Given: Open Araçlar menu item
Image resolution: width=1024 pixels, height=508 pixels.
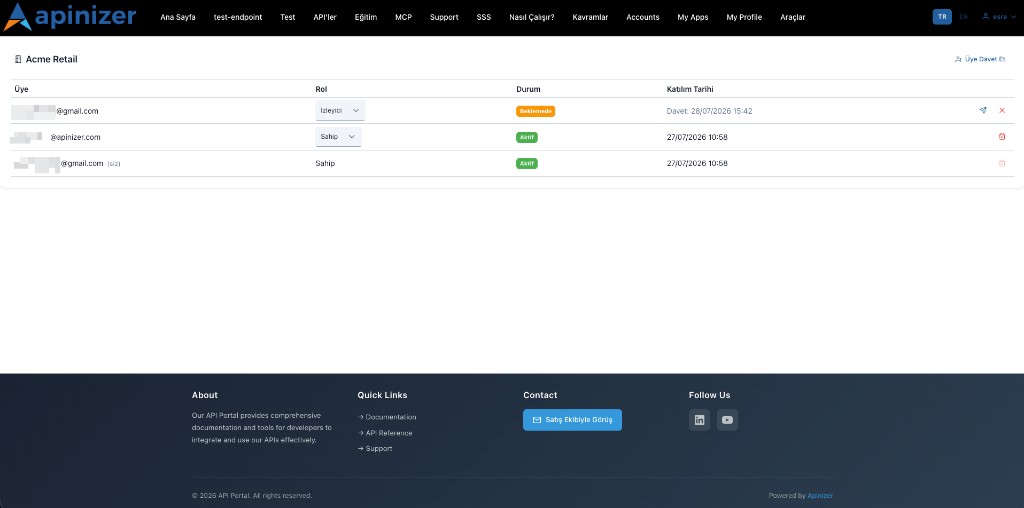Looking at the screenshot, I should click(x=793, y=17).
